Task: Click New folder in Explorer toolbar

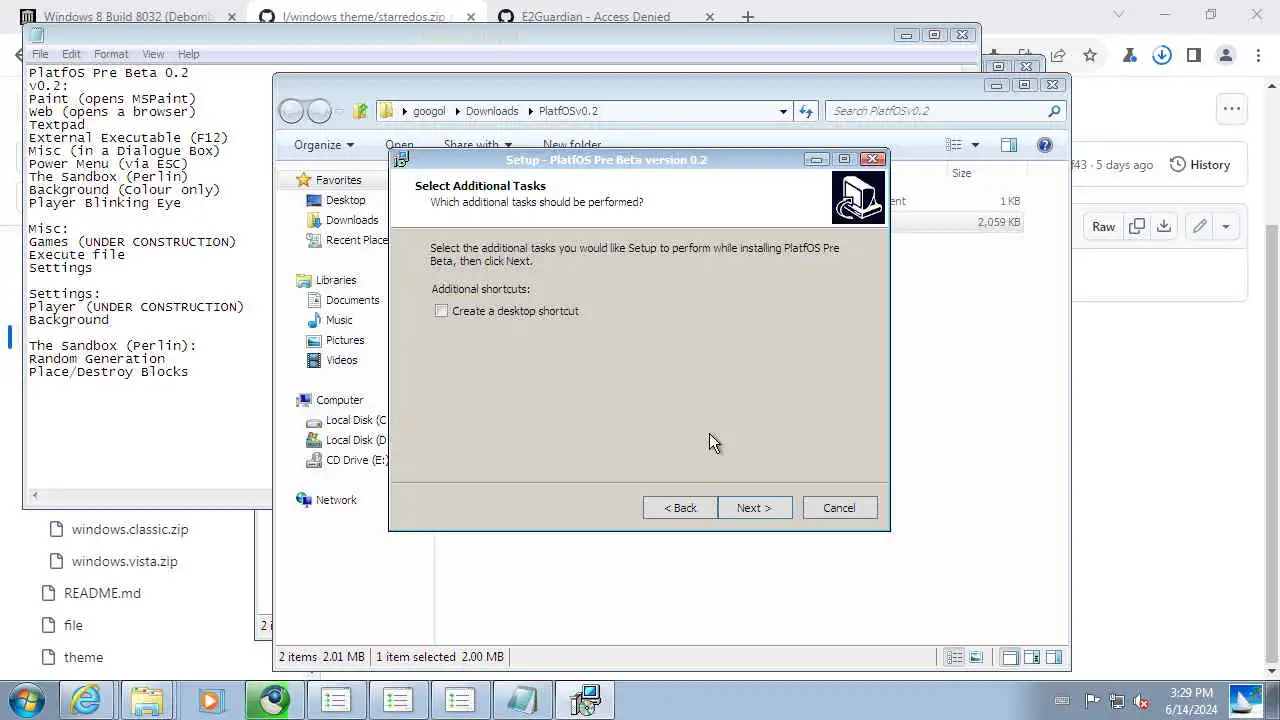Action: pyautogui.click(x=571, y=145)
